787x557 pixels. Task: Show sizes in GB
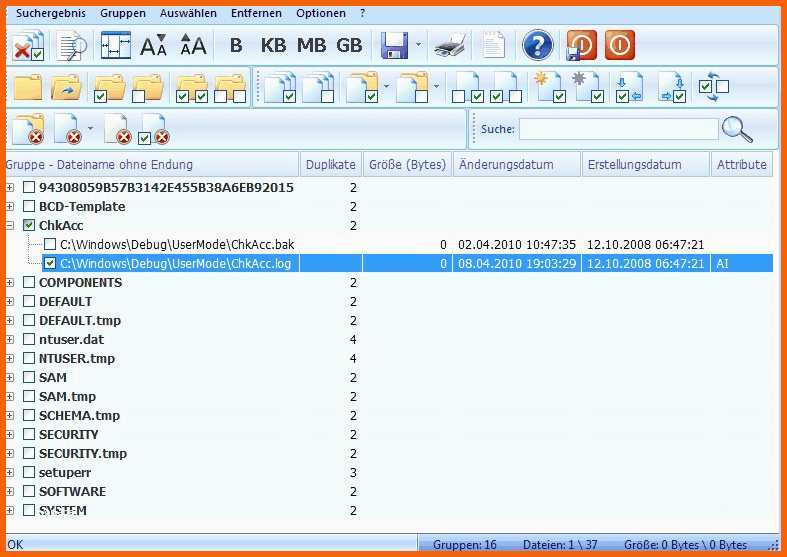(349, 46)
